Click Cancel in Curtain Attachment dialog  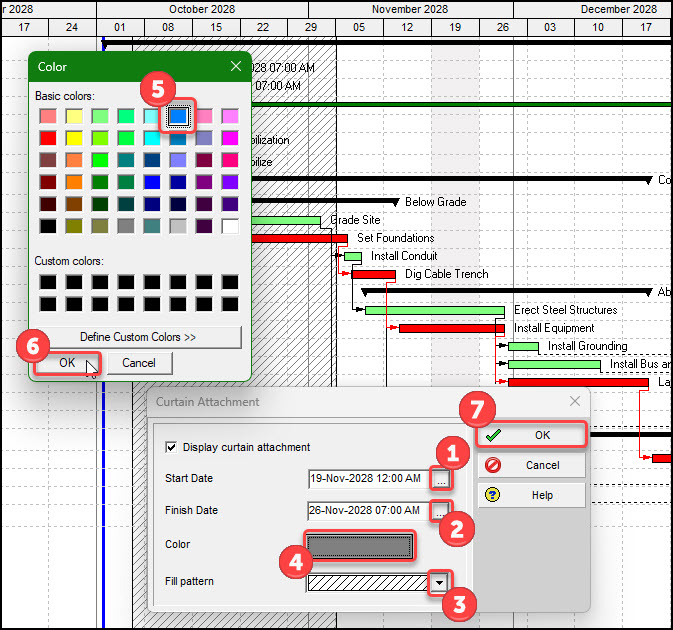click(530, 465)
